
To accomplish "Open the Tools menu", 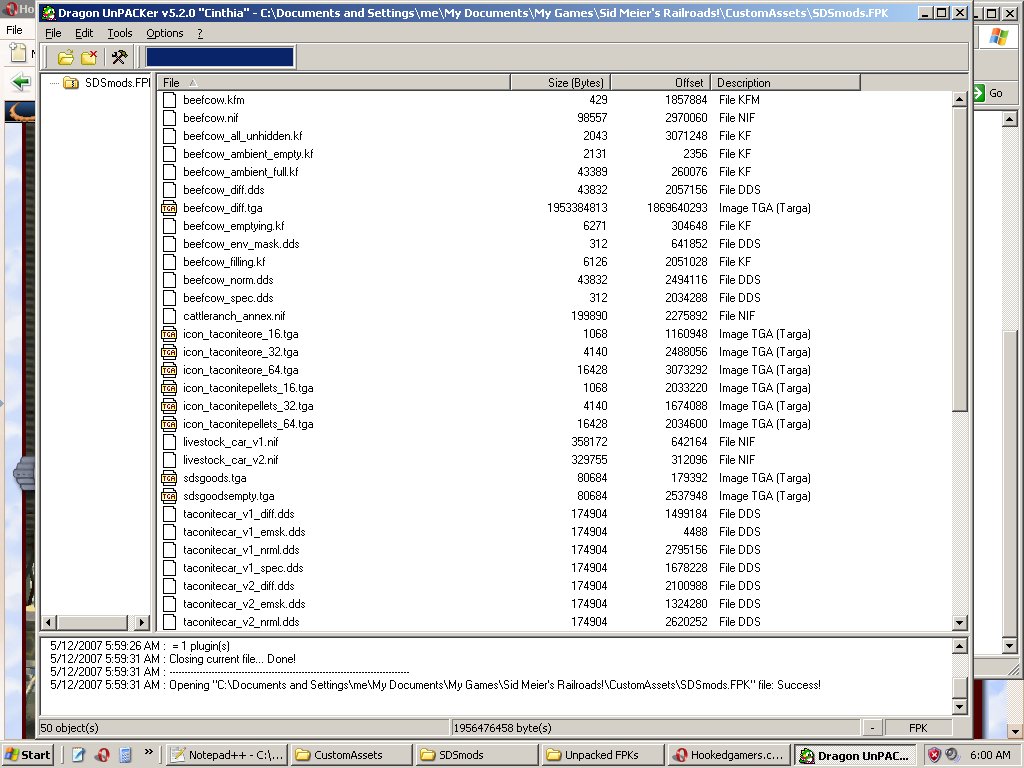I will [x=120, y=33].
